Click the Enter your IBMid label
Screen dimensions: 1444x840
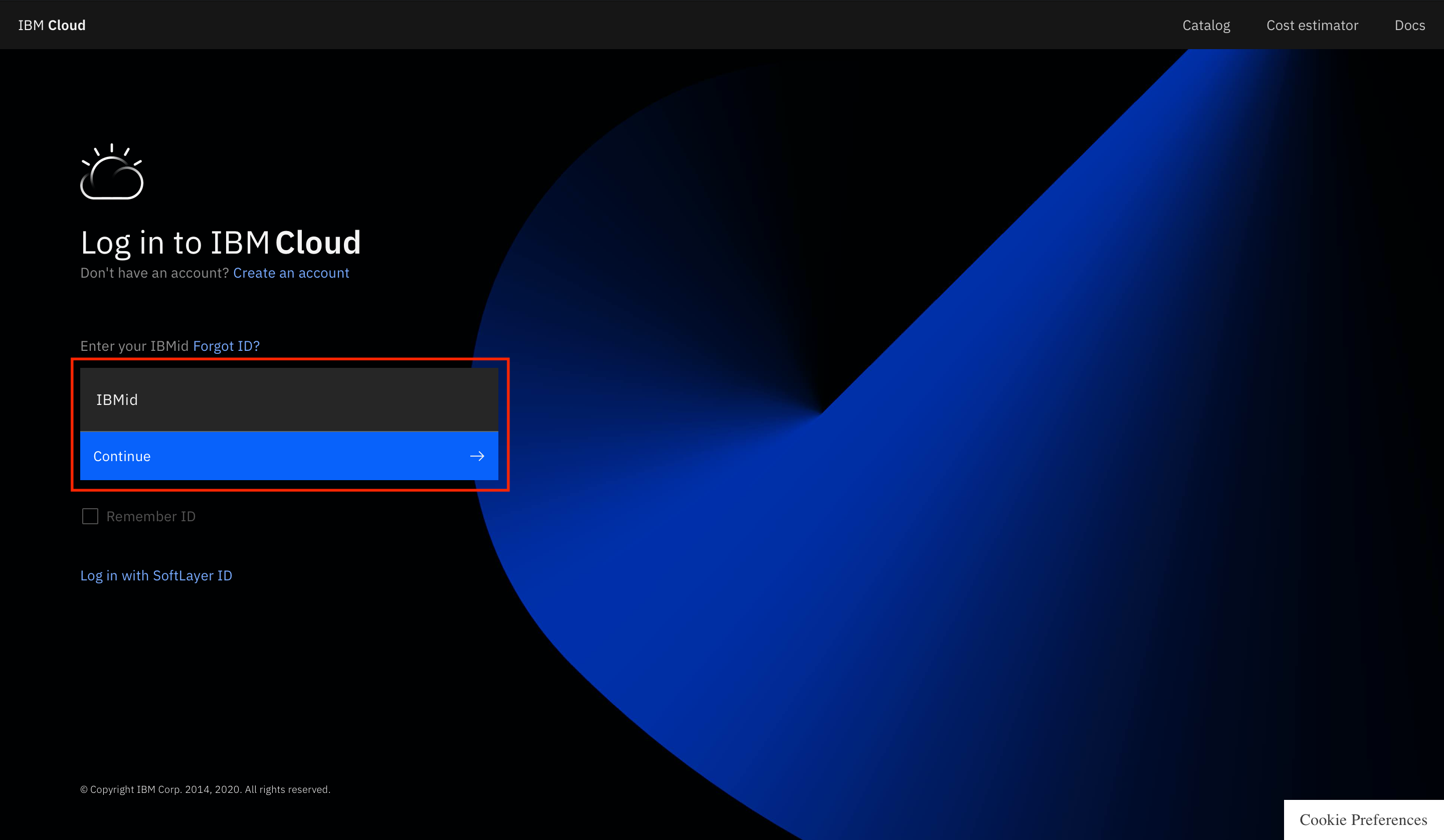pos(134,346)
